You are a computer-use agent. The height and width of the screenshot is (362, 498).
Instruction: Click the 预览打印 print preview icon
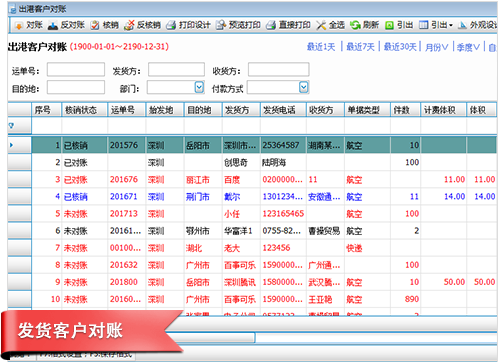pyautogui.click(x=221, y=25)
